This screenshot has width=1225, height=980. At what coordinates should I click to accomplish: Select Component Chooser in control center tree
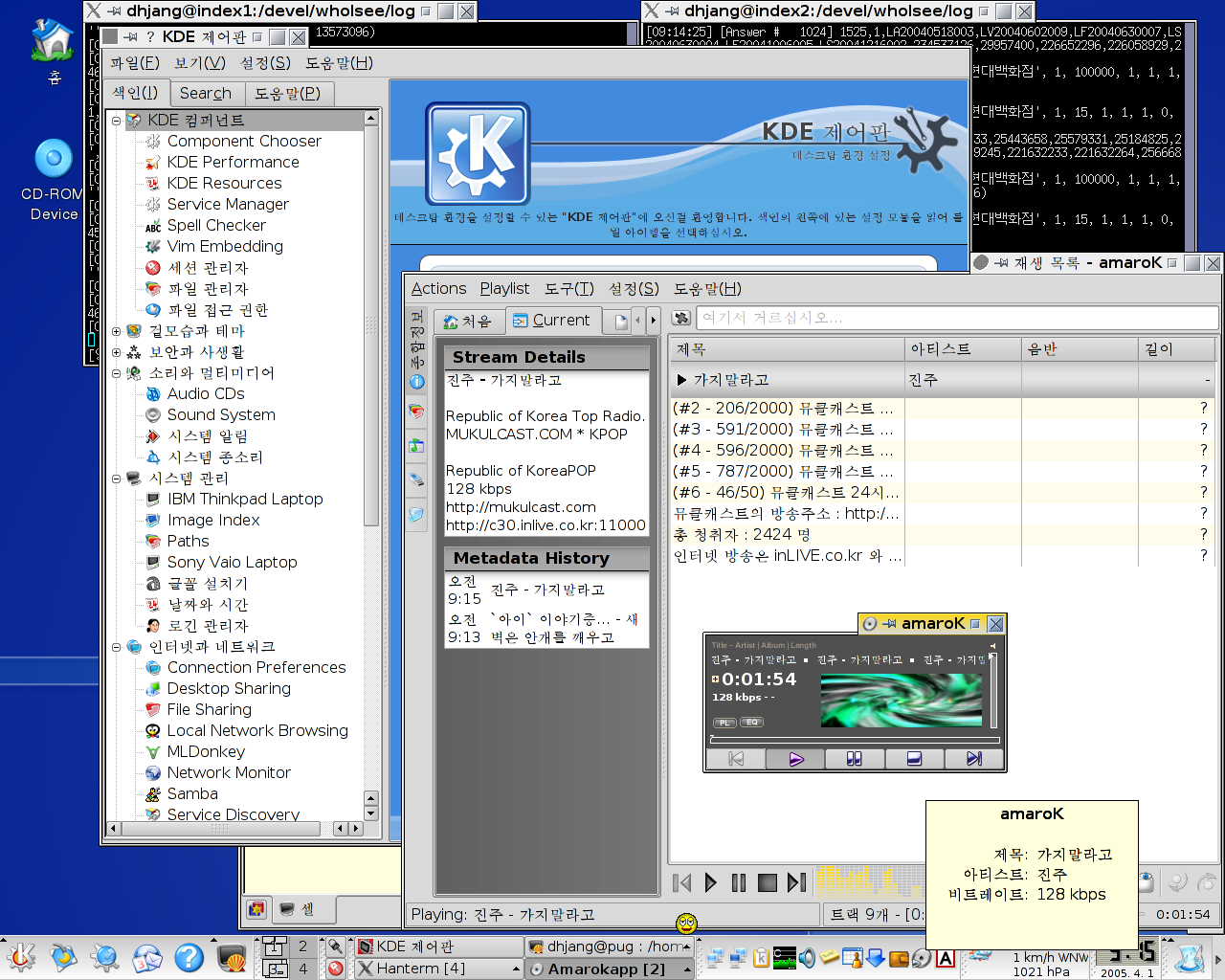click(x=244, y=141)
